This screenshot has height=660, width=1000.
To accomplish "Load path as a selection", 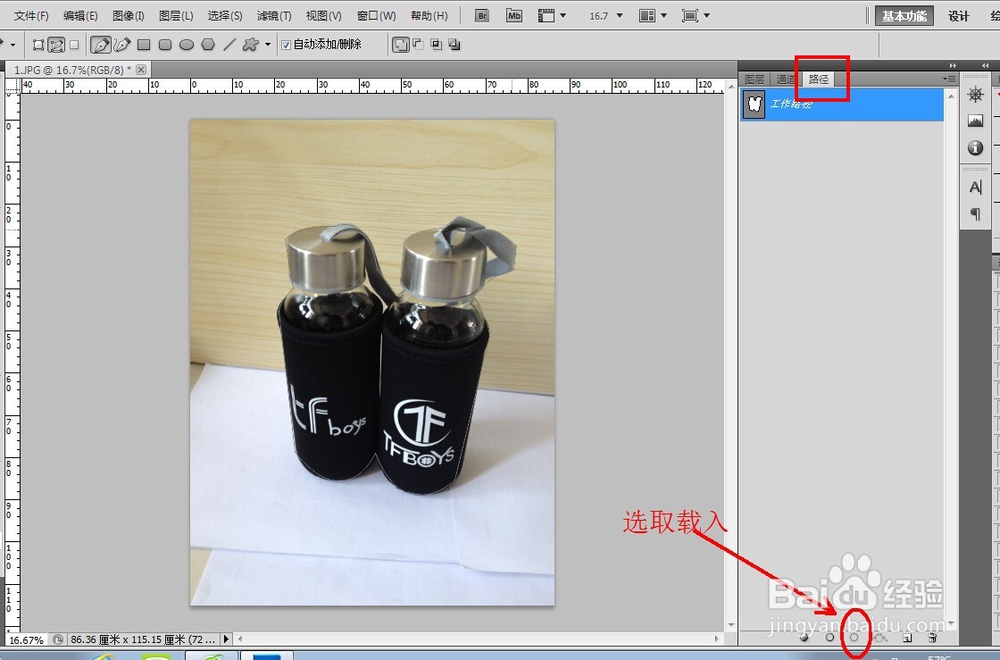I will (854, 636).
